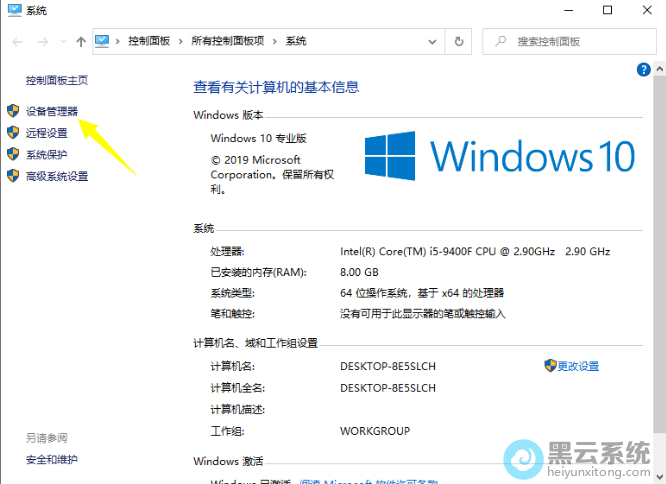666x484 pixels.
Task: Open 远程设置 in left panel
Action: pyautogui.click(x=47, y=132)
